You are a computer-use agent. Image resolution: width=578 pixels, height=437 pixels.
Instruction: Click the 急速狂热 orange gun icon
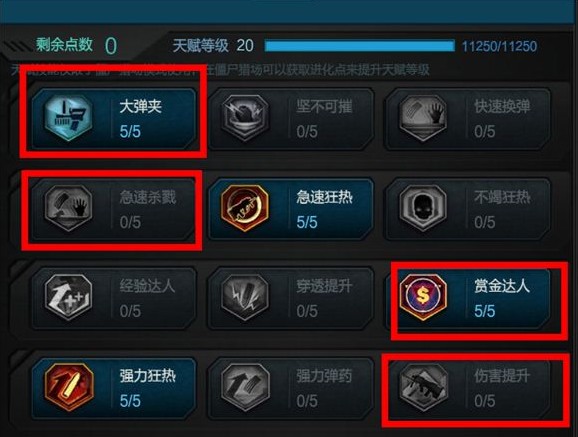tap(246, 208)
